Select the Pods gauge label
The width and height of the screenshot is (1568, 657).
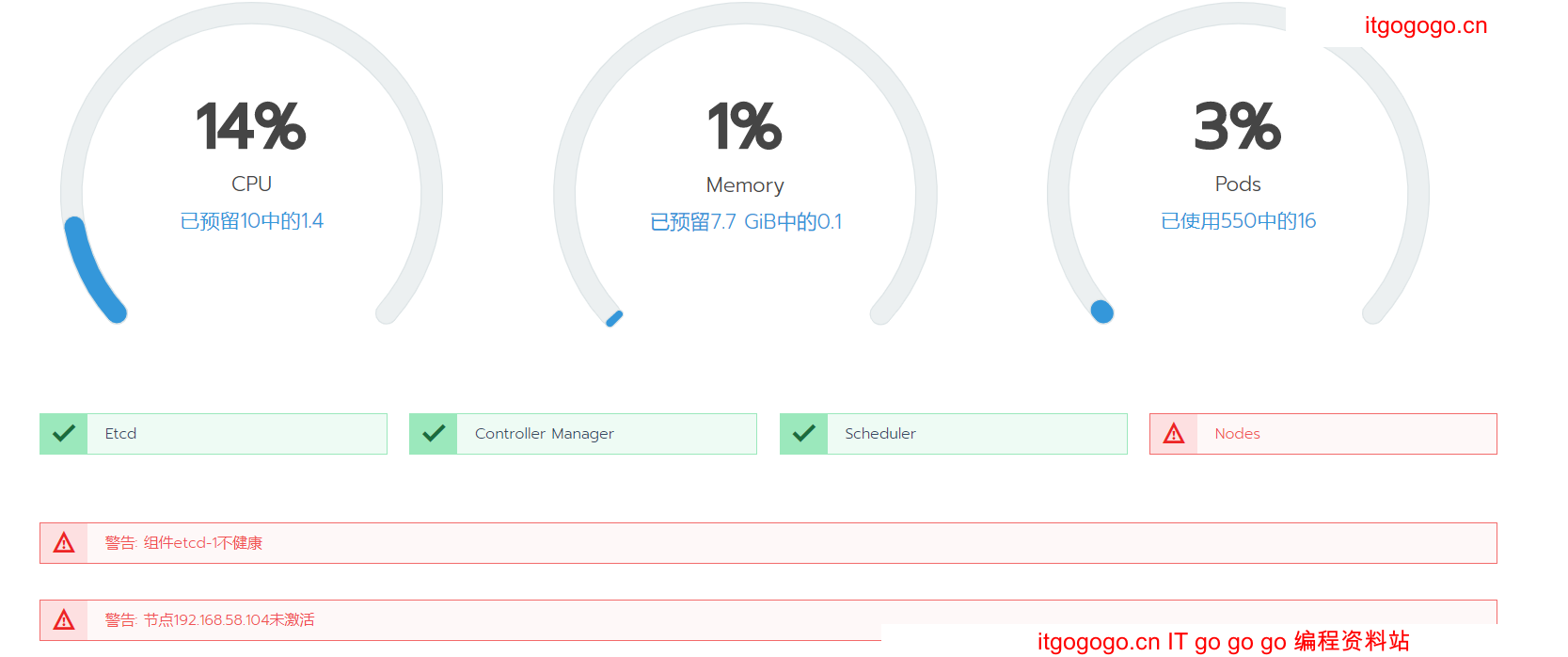pos(1238,184)
